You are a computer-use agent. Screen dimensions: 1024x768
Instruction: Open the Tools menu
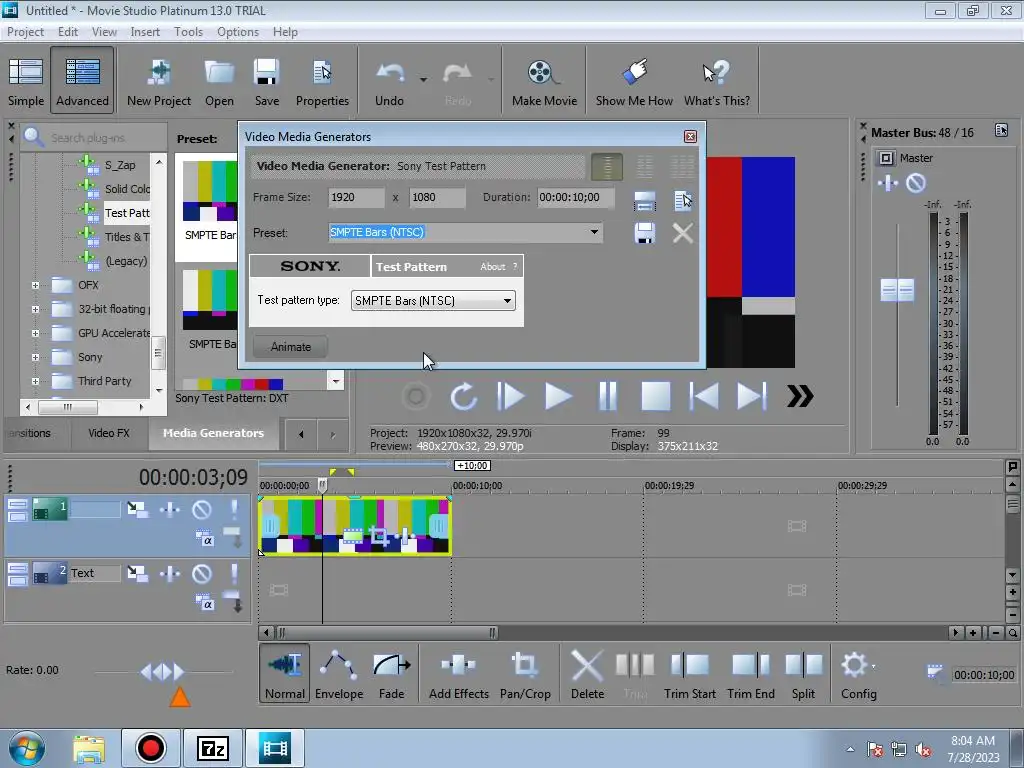coord(188,32)
